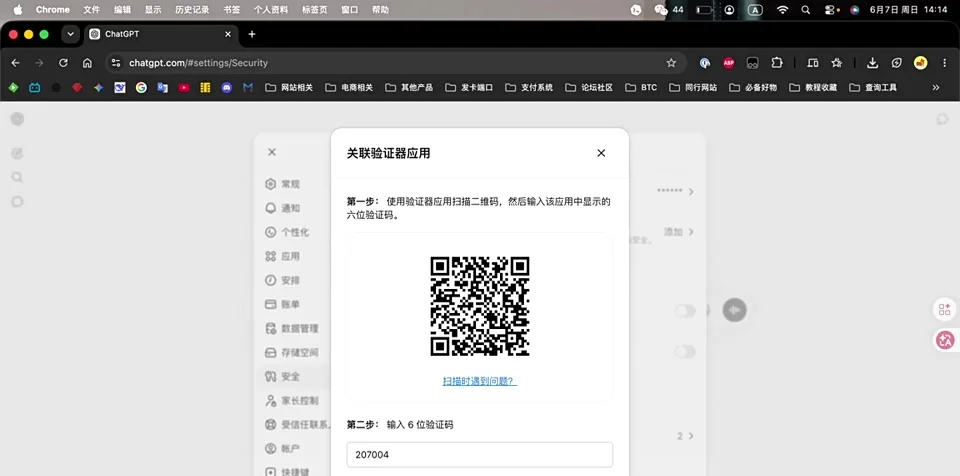
Task: Open Chrome downloads icon
Action: pos(872,63)
